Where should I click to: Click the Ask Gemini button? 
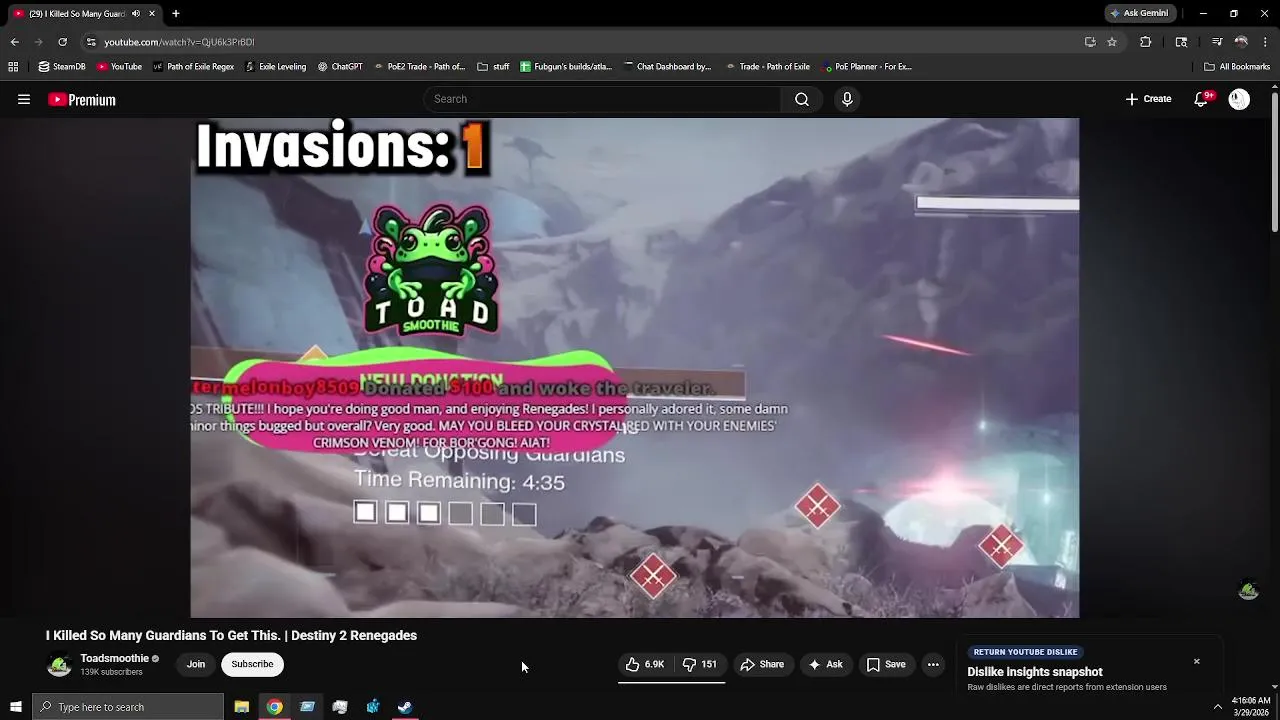(x=1139, y=14)
